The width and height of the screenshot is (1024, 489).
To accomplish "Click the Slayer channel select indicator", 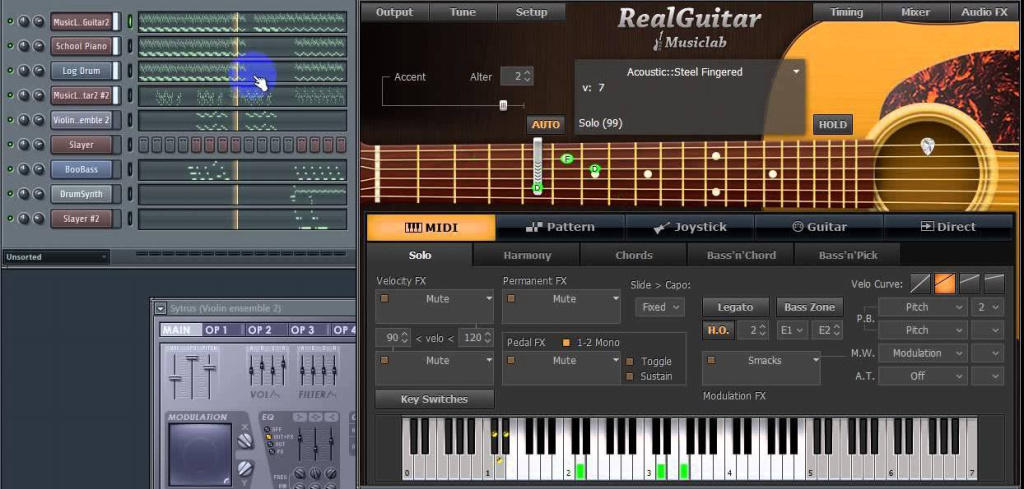I will point(129,144).
